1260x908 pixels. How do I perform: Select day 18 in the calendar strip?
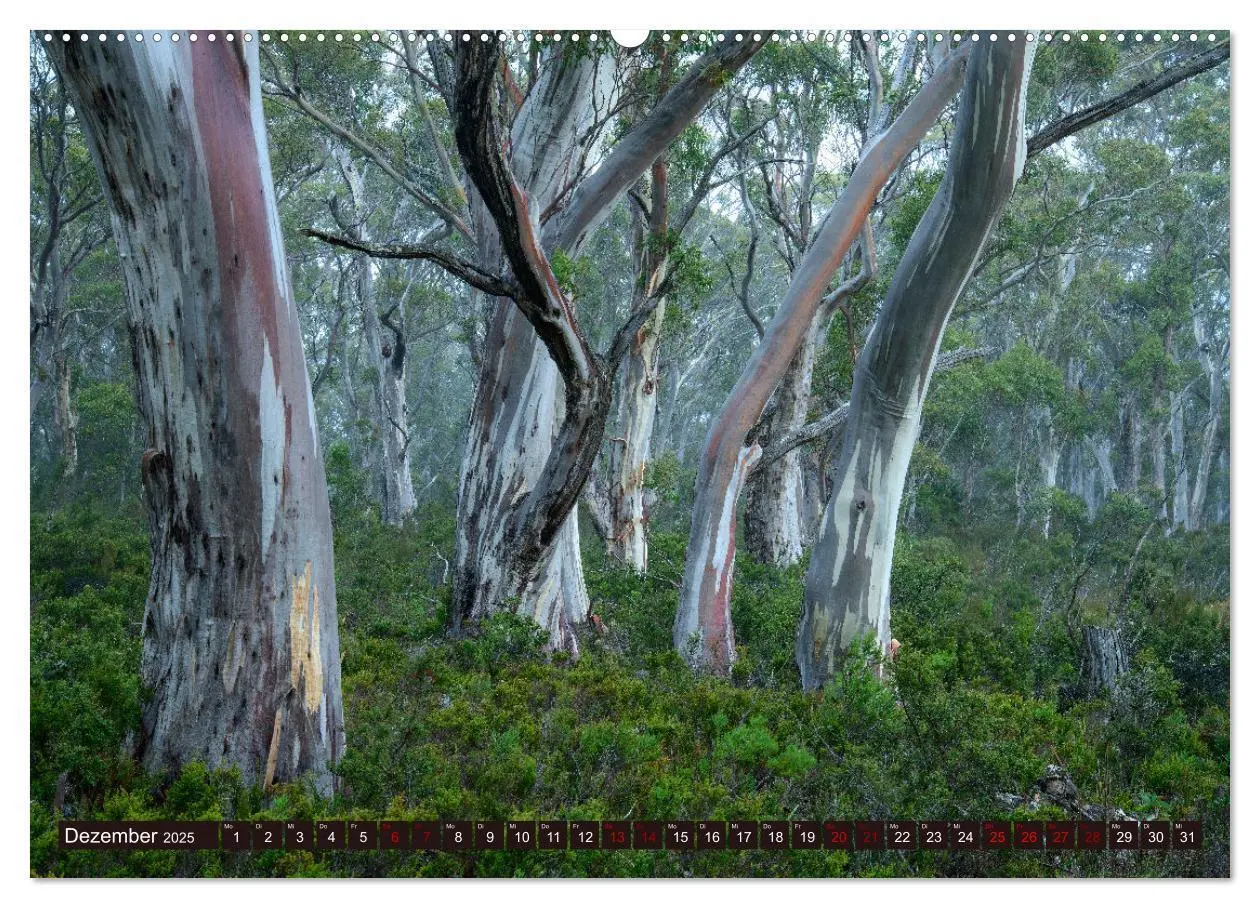(774, 836)
